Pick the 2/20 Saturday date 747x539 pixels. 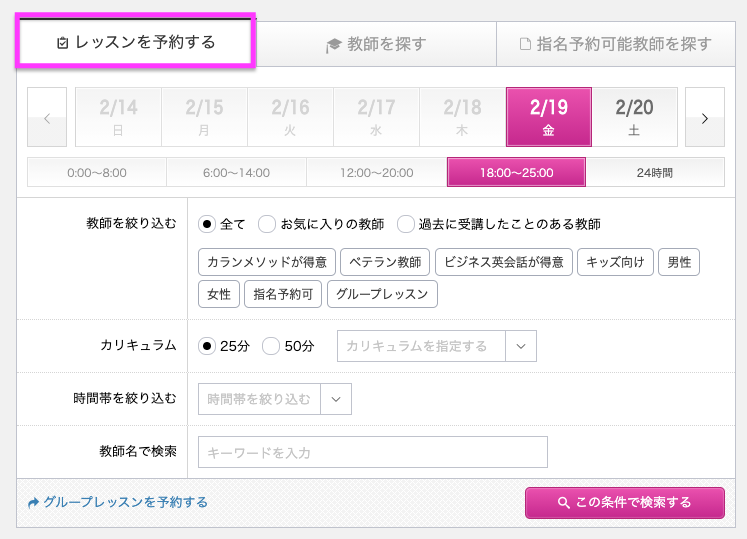[634, 117]
